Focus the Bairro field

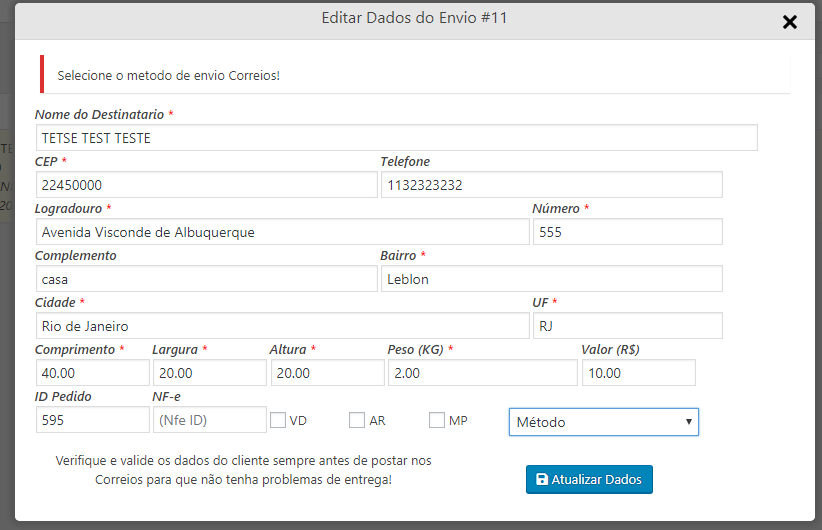pyautogui.click(x=551, y=279)
